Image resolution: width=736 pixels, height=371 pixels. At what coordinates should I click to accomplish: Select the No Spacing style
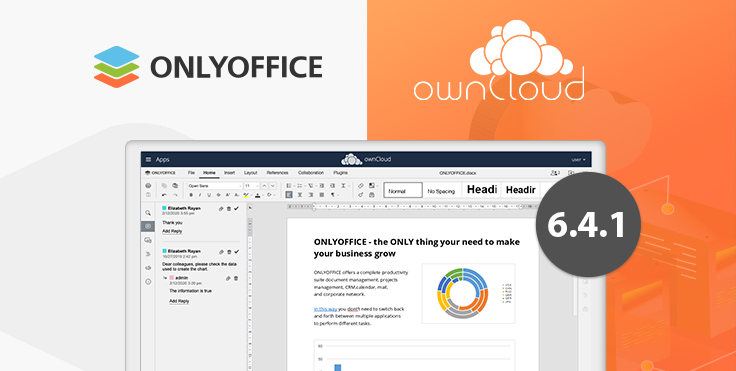(441, 191)
